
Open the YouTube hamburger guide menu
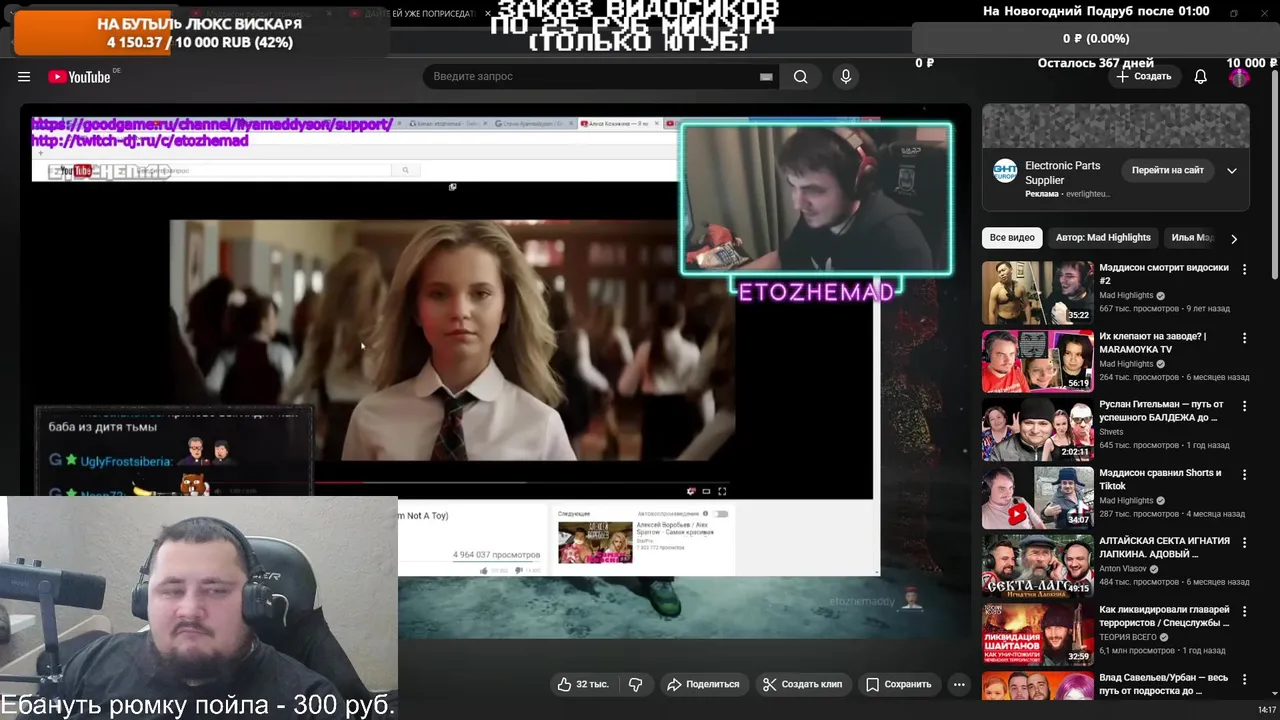[24, 77]
